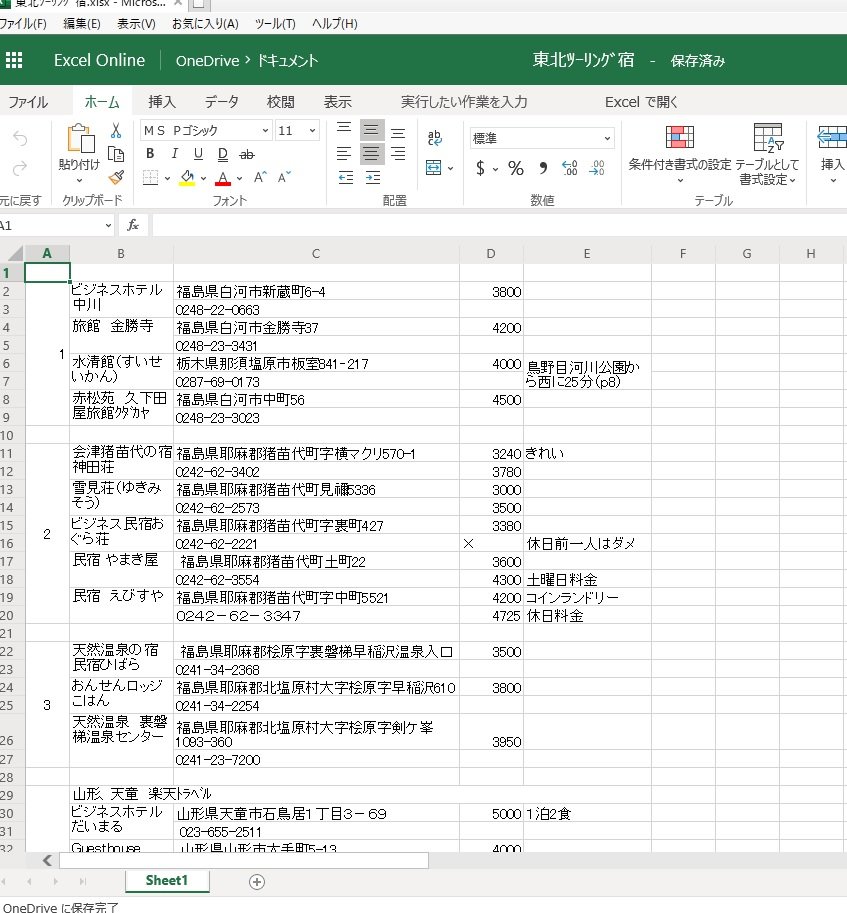The image size is (847, 913).
Task: Click the Increase Indent icon
Action: pos(373,178)
